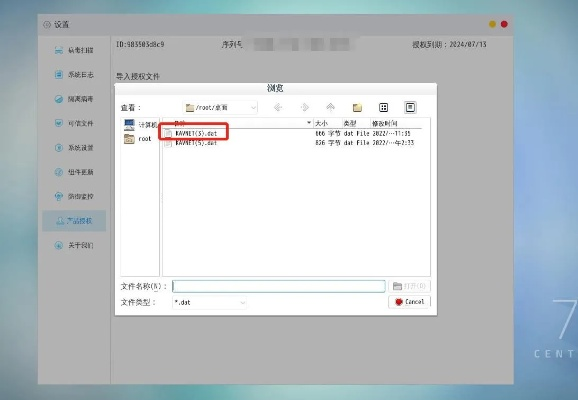Cancel the browse dialog
The image size is (578, 400).
click(409, 302)
